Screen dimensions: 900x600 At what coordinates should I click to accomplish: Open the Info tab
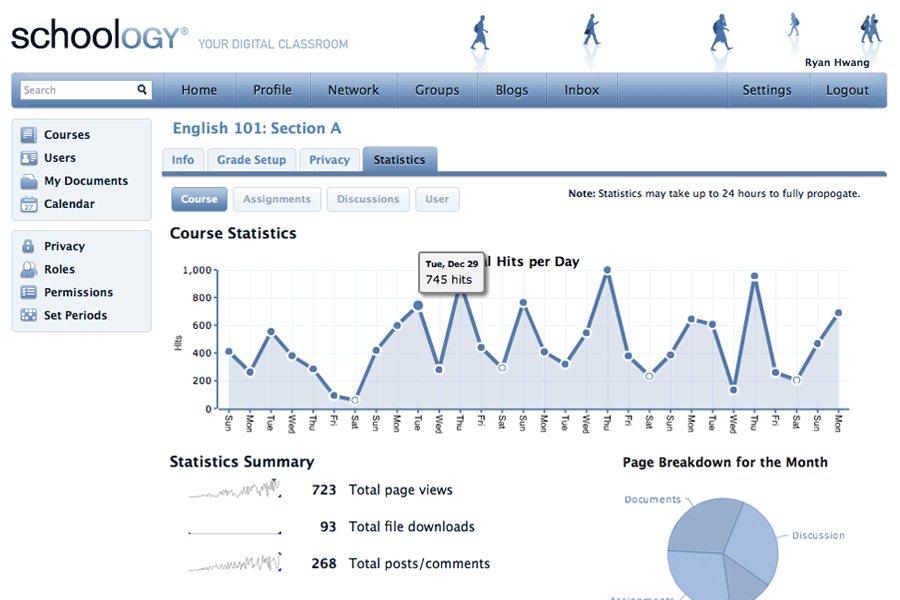click(x=183, y=160)
